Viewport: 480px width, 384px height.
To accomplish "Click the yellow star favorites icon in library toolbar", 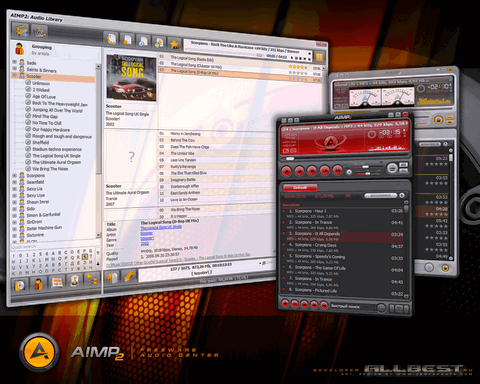I will point(174,44).
